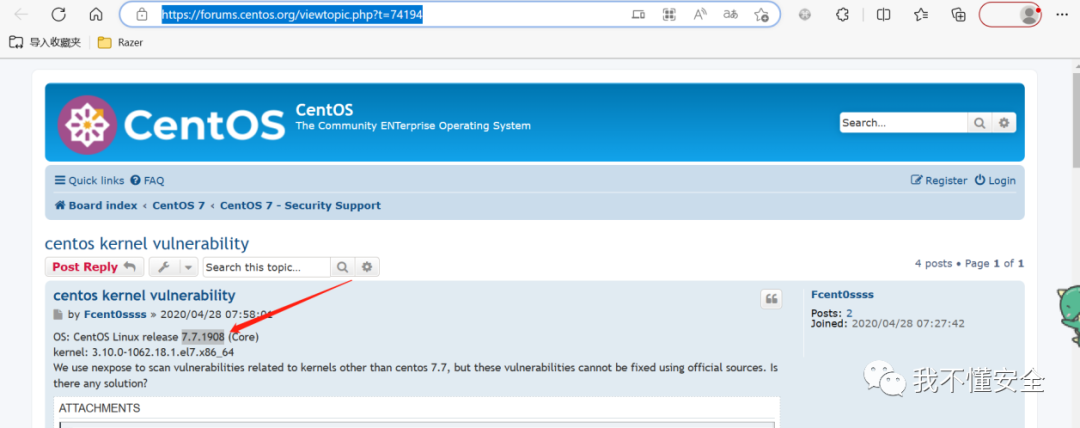This screenshot has width=1080, height=428.
Task: Click the post document icon by author
Action: [59, 315]
